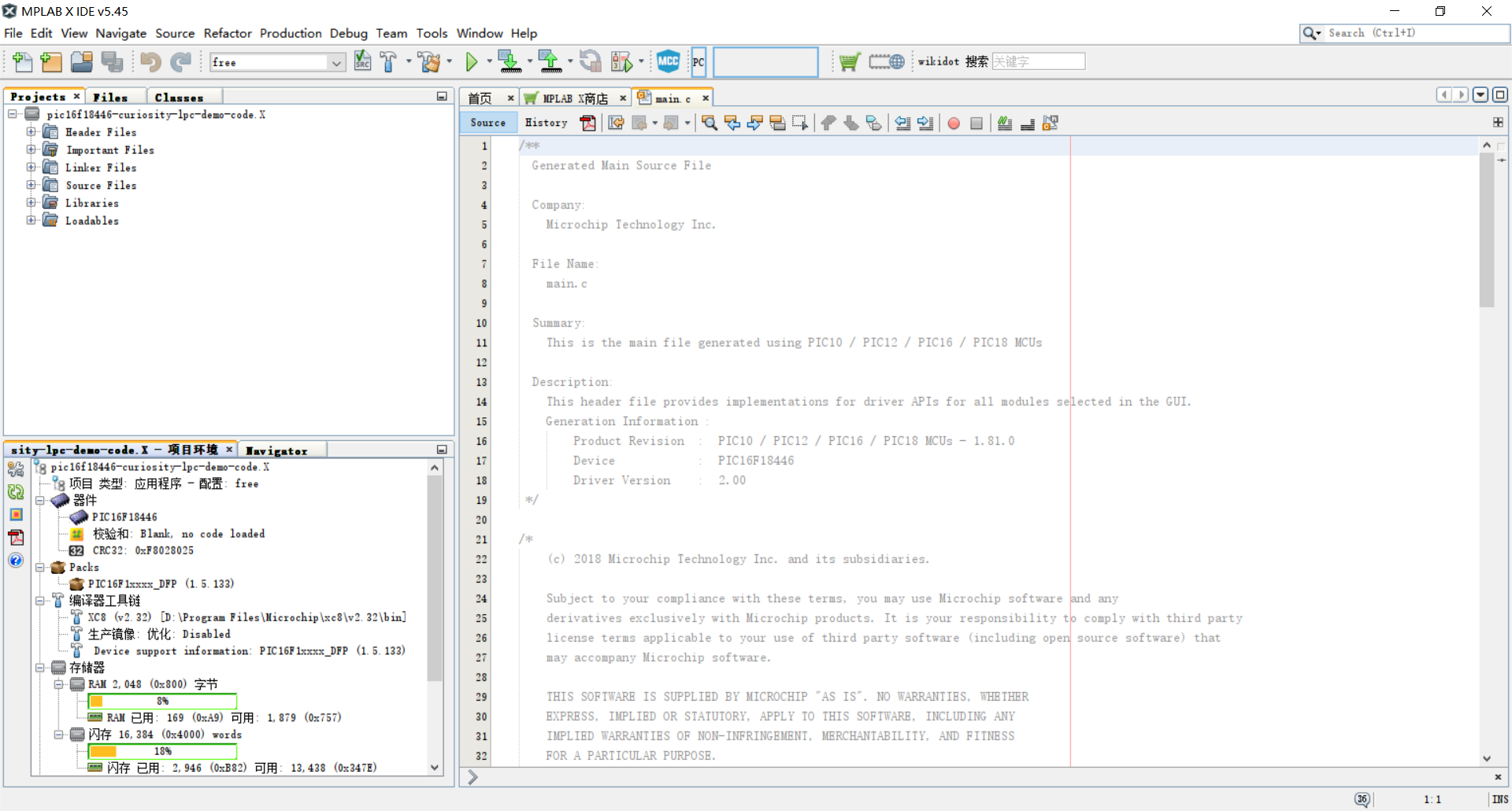This screenshot has height=811, width=1512.
Task: Click Make and Program Device icon
Action: (510, 61)
